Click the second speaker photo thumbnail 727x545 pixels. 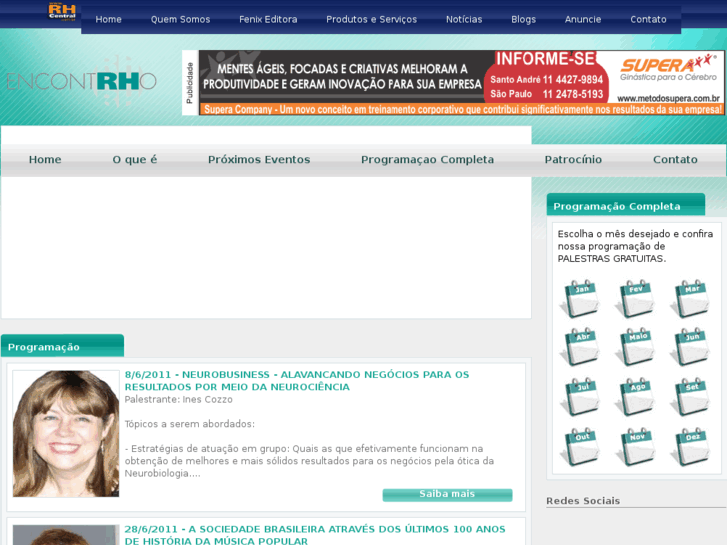66,535
